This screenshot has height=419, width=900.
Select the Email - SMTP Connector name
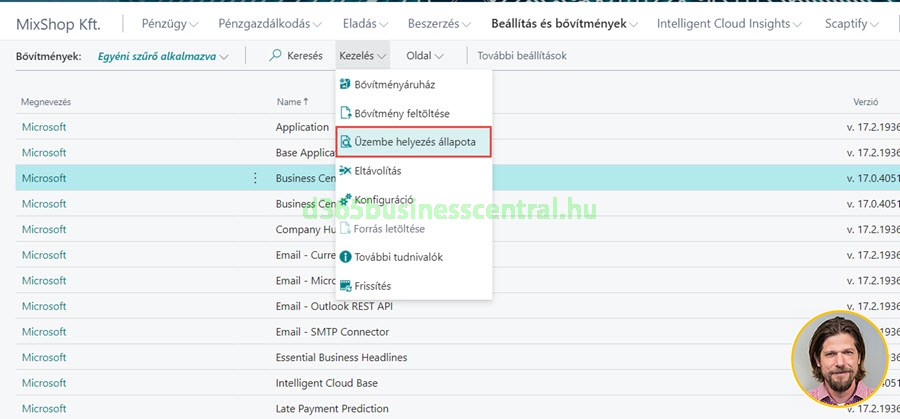[x=332, y=332]
